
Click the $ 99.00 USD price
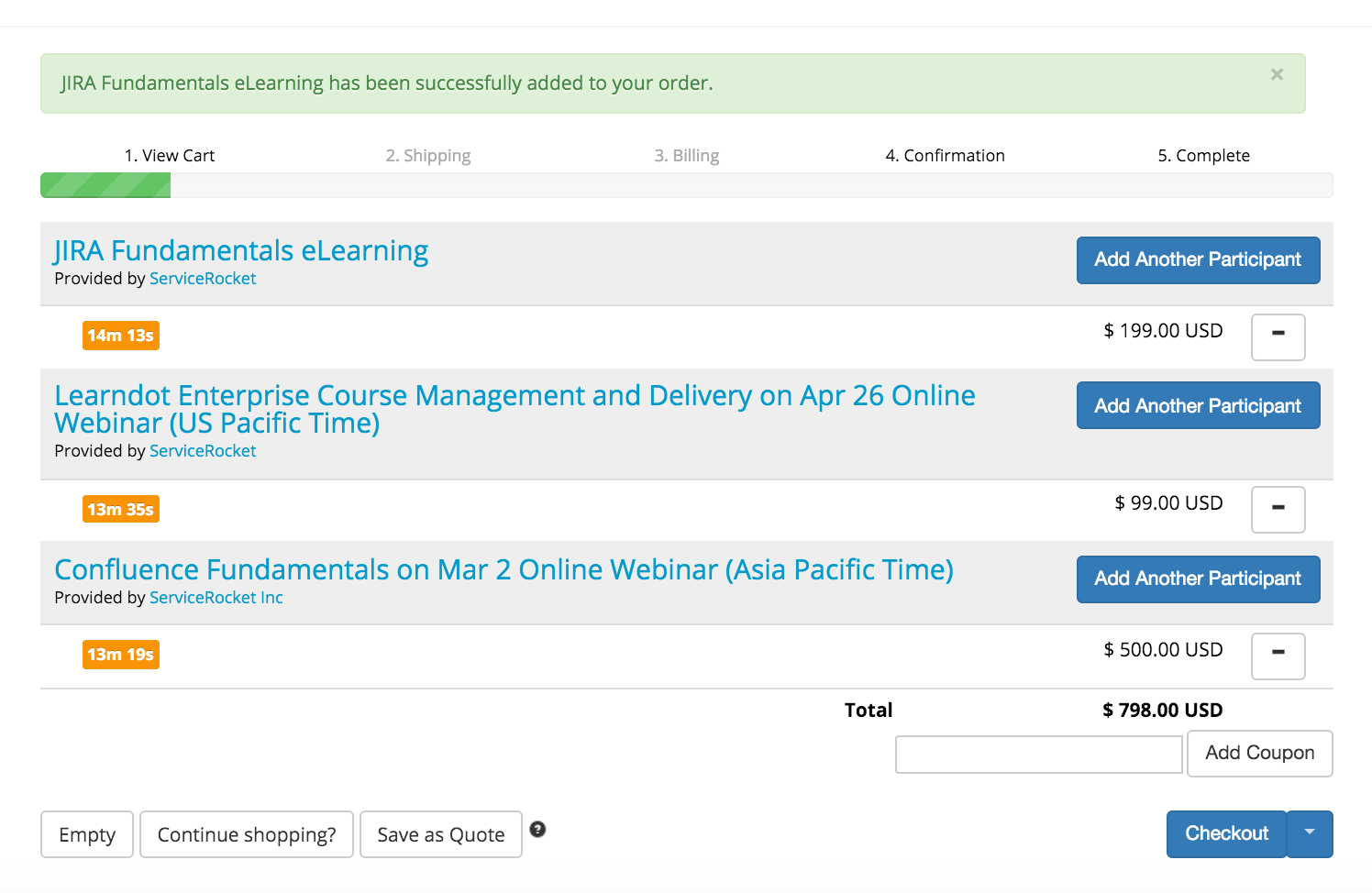coord(1168,503)
